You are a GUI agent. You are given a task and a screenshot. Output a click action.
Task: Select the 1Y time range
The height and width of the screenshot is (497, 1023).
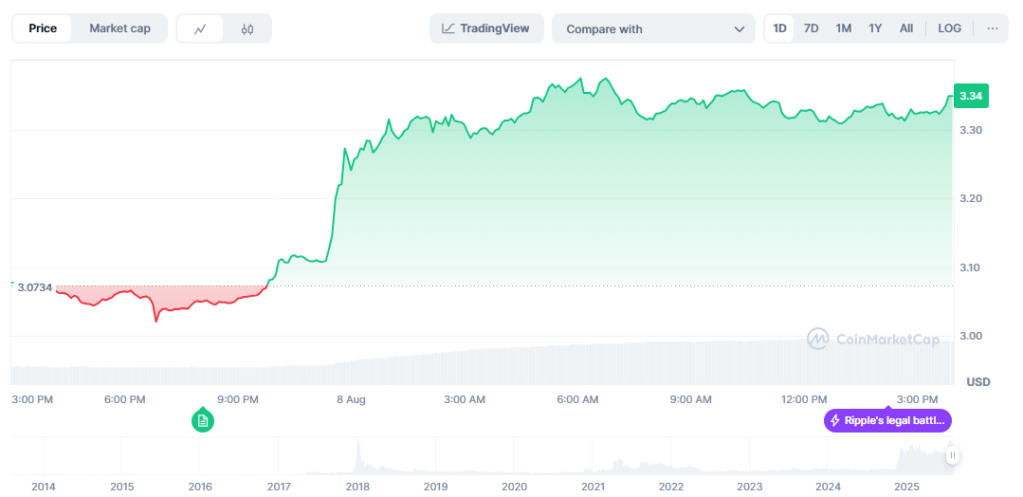pyautogui.click(x=875, y=29)
